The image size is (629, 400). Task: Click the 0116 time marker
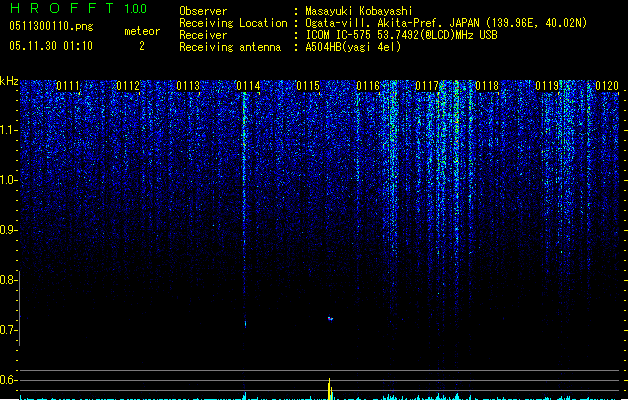[368, 86]
